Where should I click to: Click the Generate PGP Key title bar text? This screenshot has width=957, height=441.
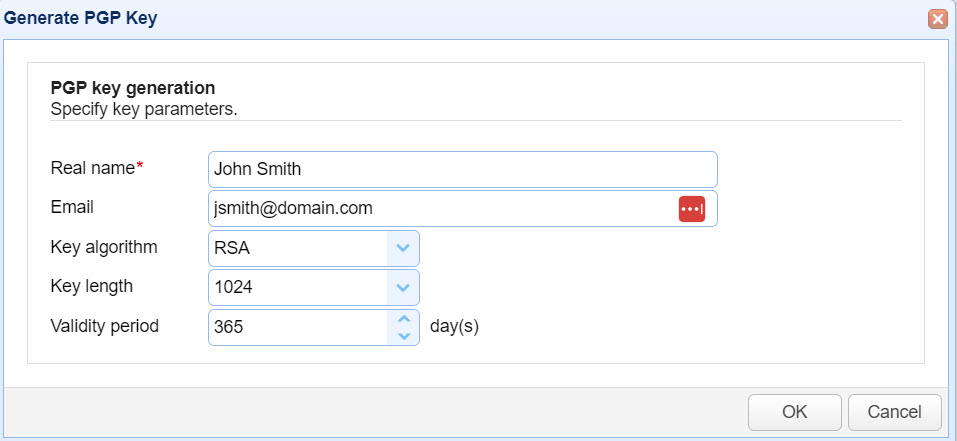point(81,18)
